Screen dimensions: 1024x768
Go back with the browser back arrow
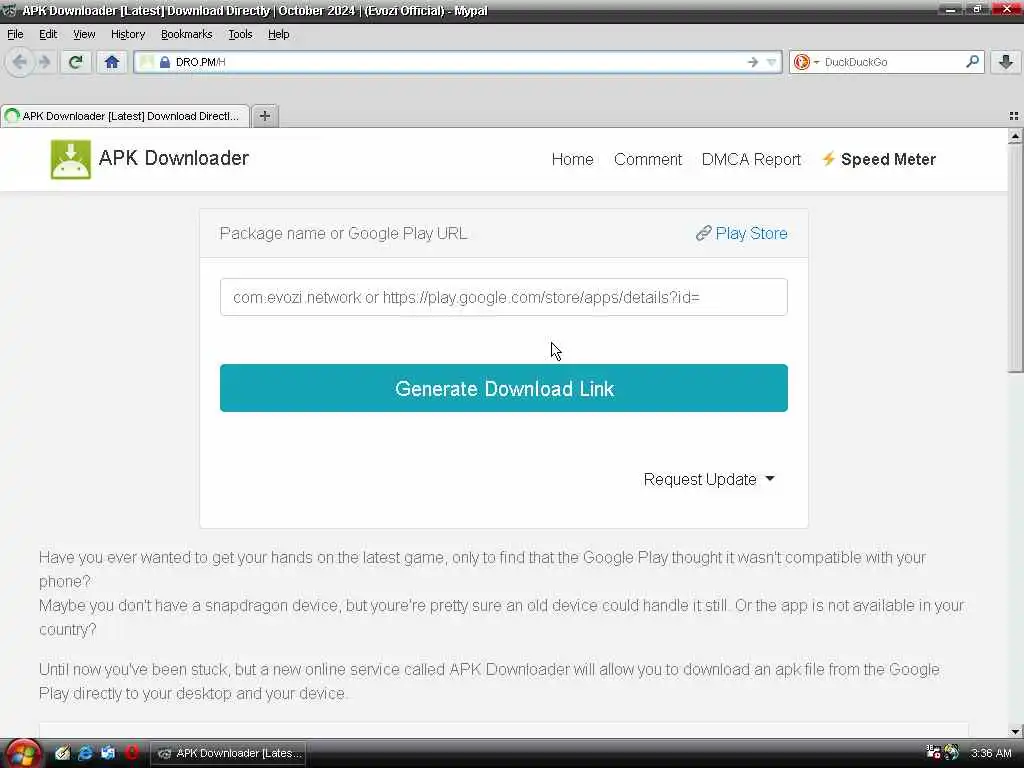20,62
